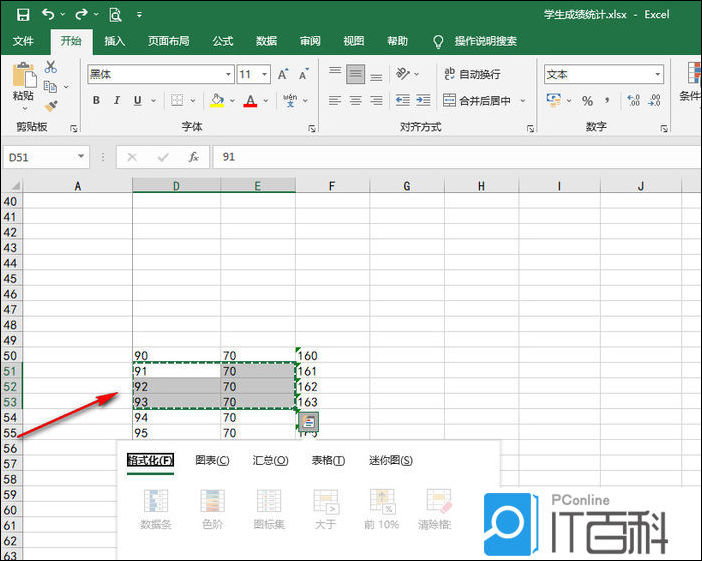This screenshot has height=561, width=702.
Task: Click the Quick Analysis button below selection
Action: (309, 423)
